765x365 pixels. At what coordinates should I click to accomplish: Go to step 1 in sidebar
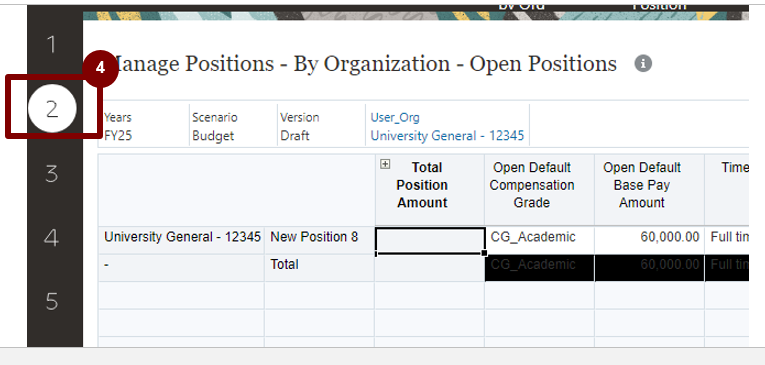coord(52,45)
